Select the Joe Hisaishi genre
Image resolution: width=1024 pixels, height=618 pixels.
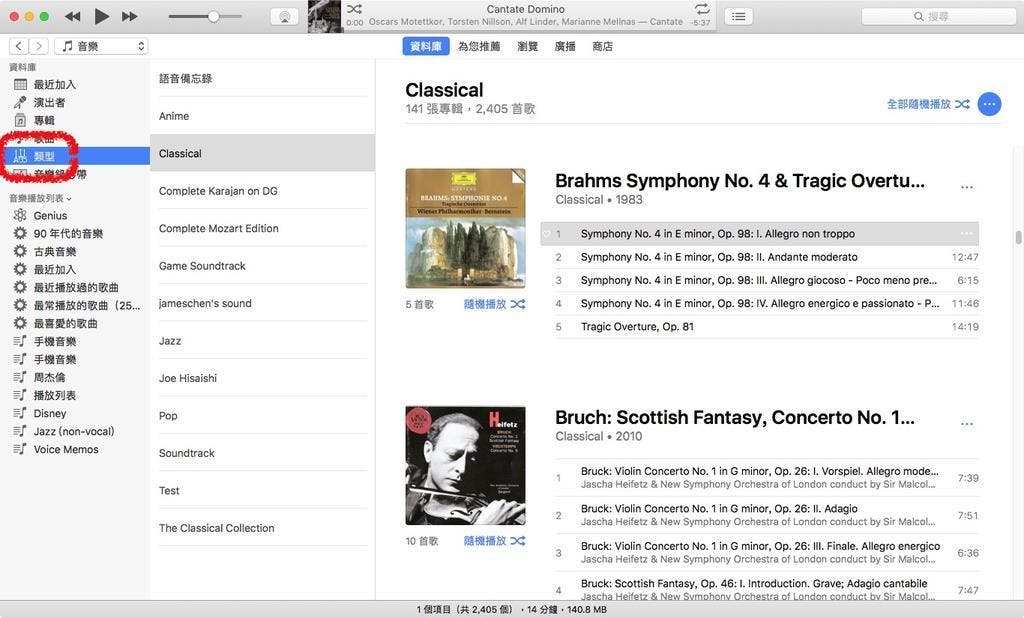pos(263,378)
